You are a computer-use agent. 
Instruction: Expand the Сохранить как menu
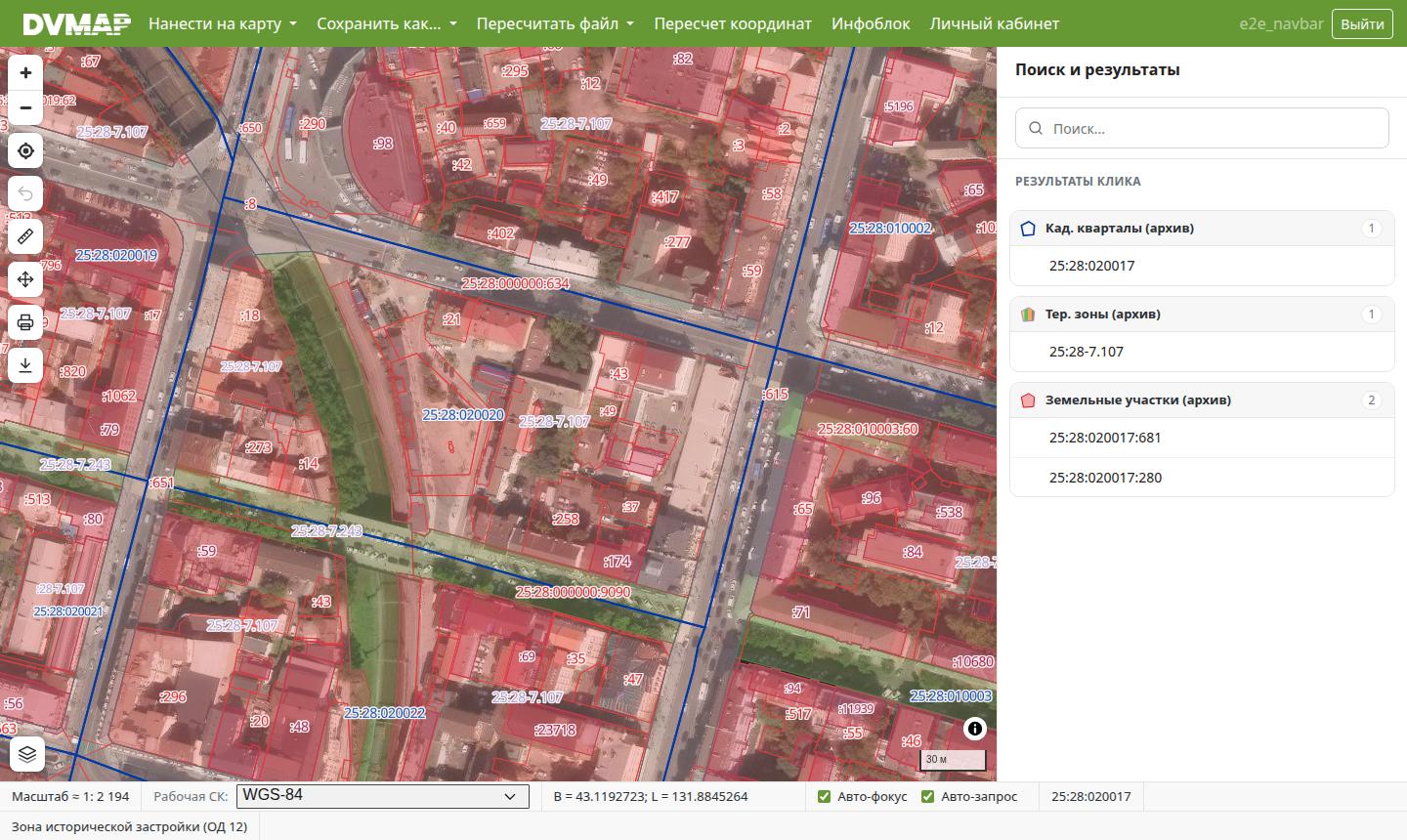tap(387, 23)
